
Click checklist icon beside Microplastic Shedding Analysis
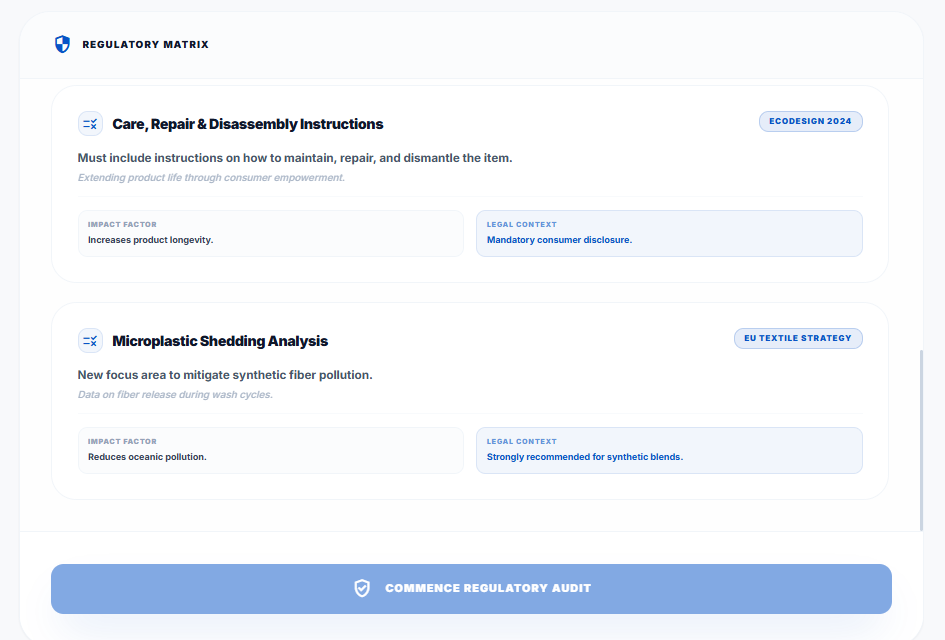click(x=90, y=341)
